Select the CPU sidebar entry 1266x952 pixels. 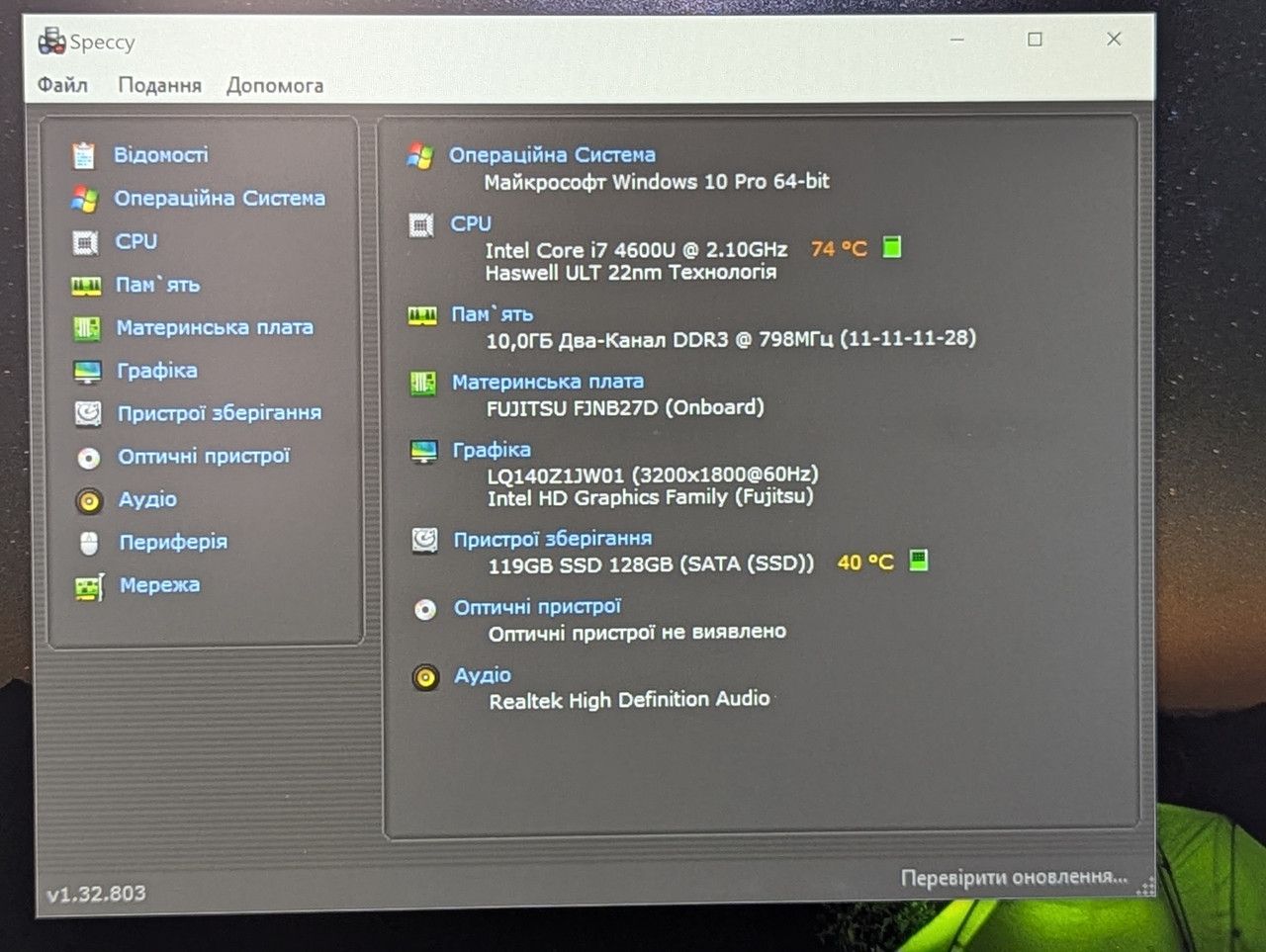click(x=136, y=241)
